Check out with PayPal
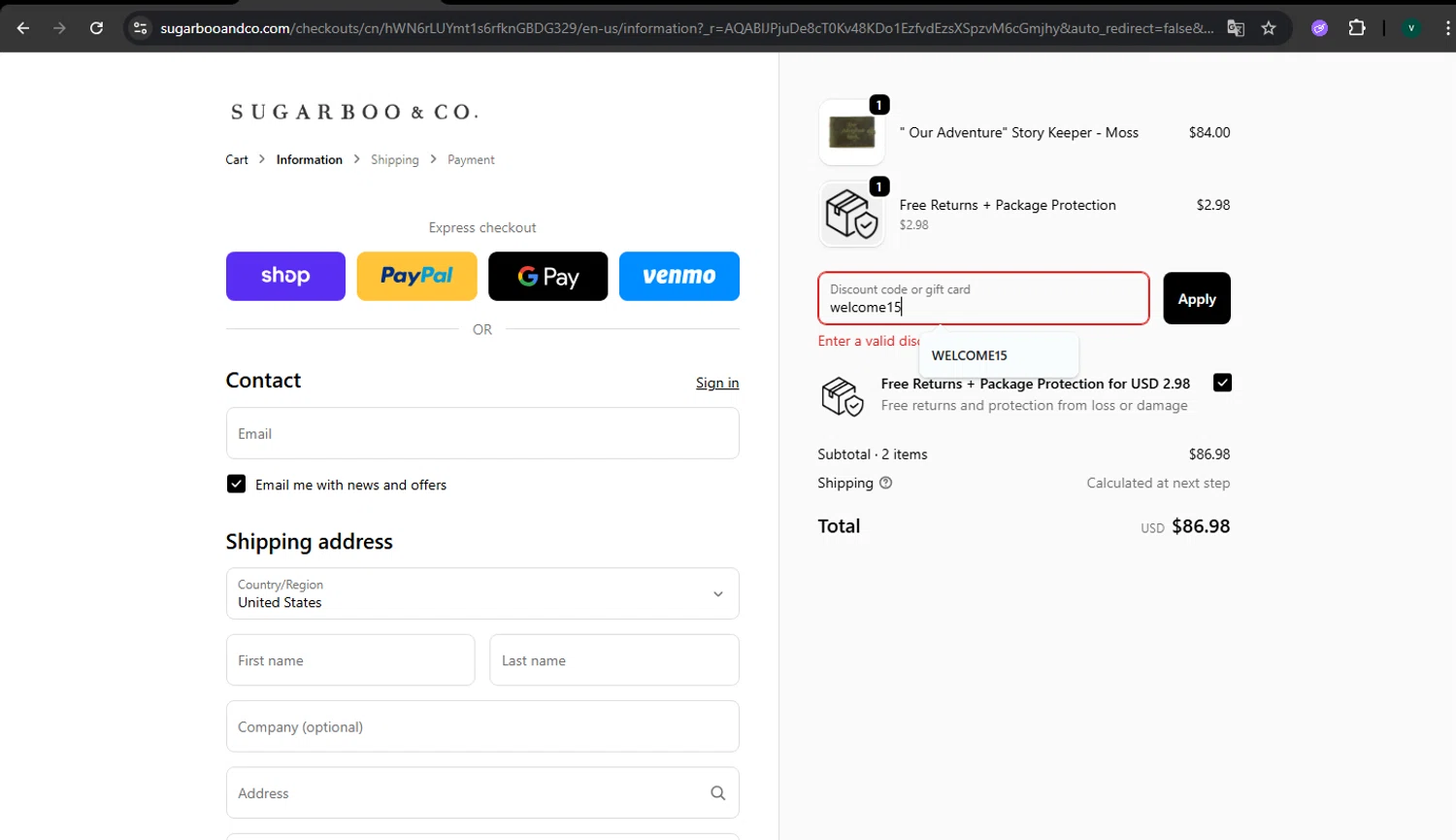1456x840 pixels. pos(416,276)
